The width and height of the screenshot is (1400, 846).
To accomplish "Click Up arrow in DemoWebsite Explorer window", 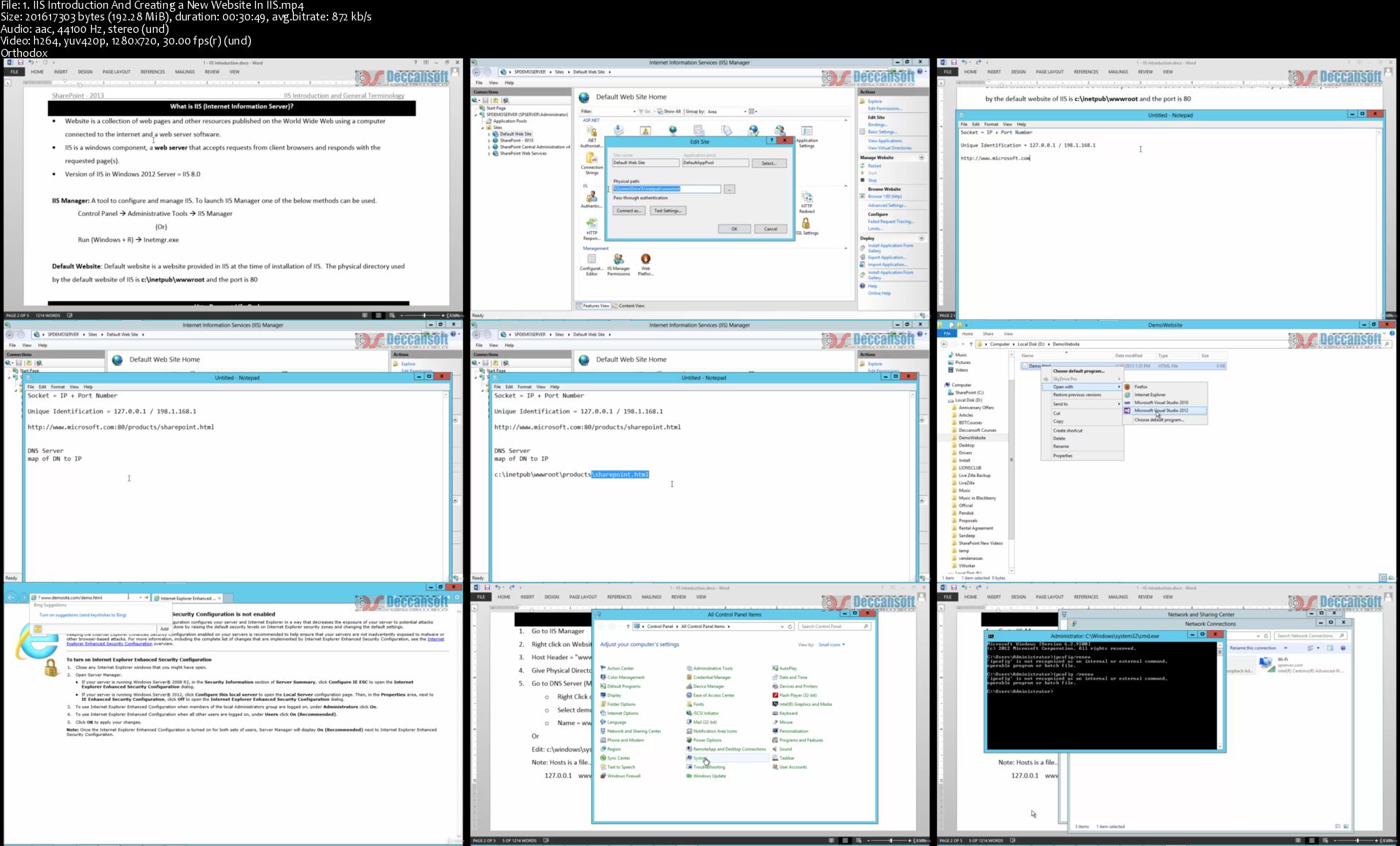I will tap(971, 344).
